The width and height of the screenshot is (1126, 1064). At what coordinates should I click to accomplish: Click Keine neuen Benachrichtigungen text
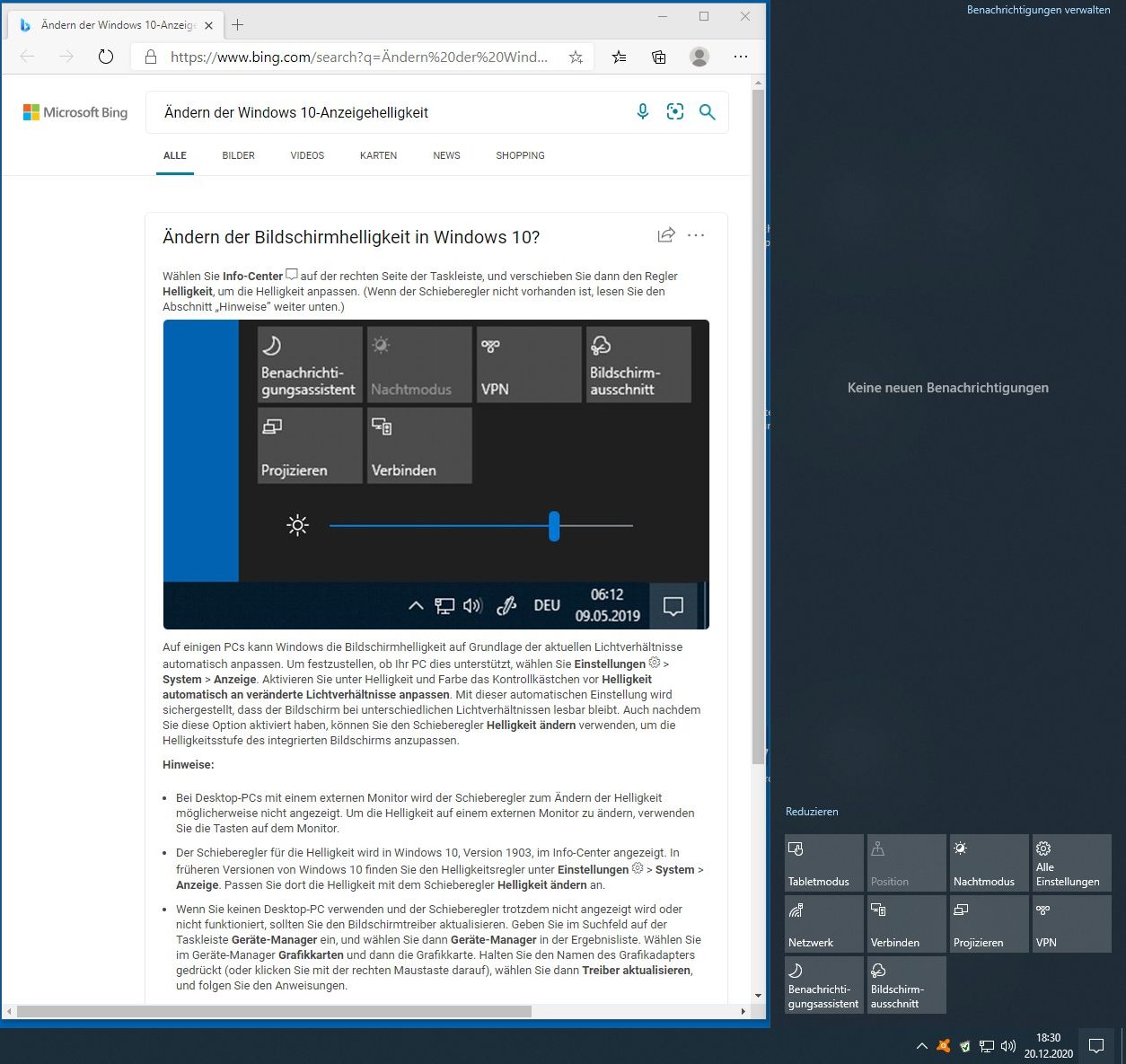click(x=947, y=388)
